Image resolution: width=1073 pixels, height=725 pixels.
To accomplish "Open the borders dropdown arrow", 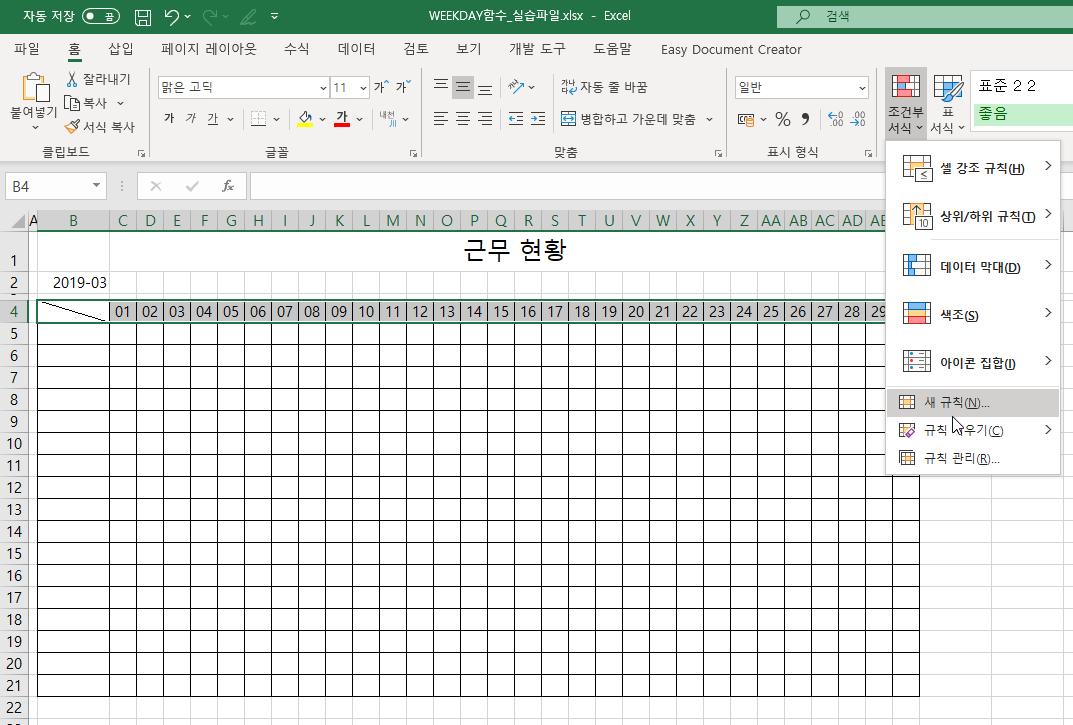I will (276, 119).
